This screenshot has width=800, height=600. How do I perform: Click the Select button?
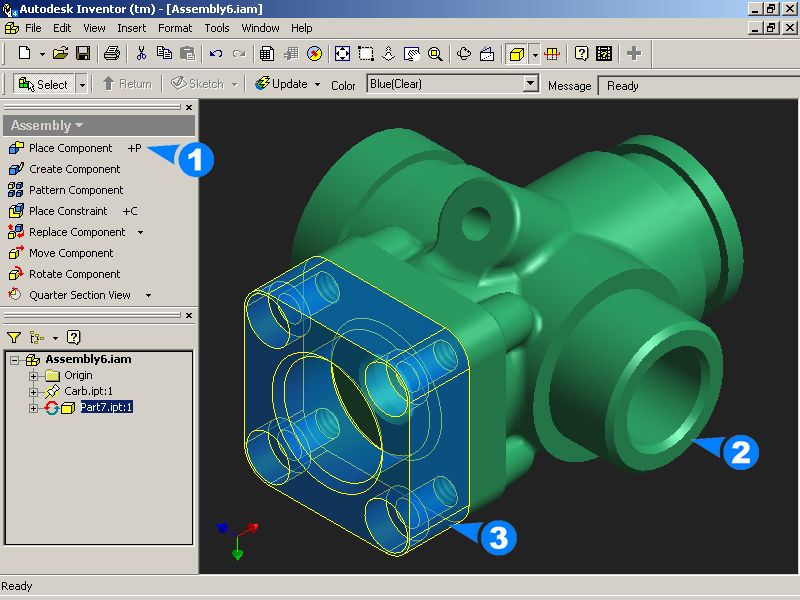tap(43, 84)
